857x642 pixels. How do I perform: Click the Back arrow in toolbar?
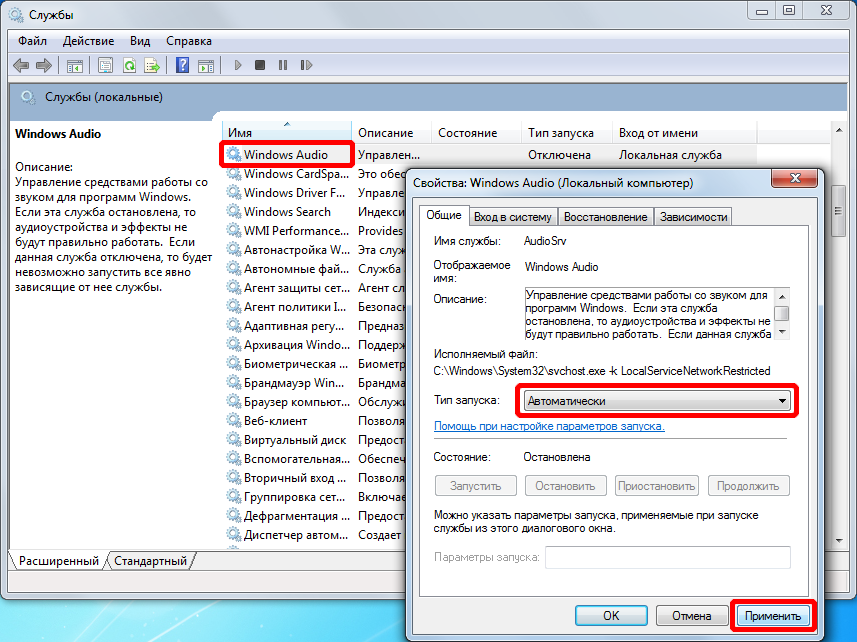click(x=21, y=66)
